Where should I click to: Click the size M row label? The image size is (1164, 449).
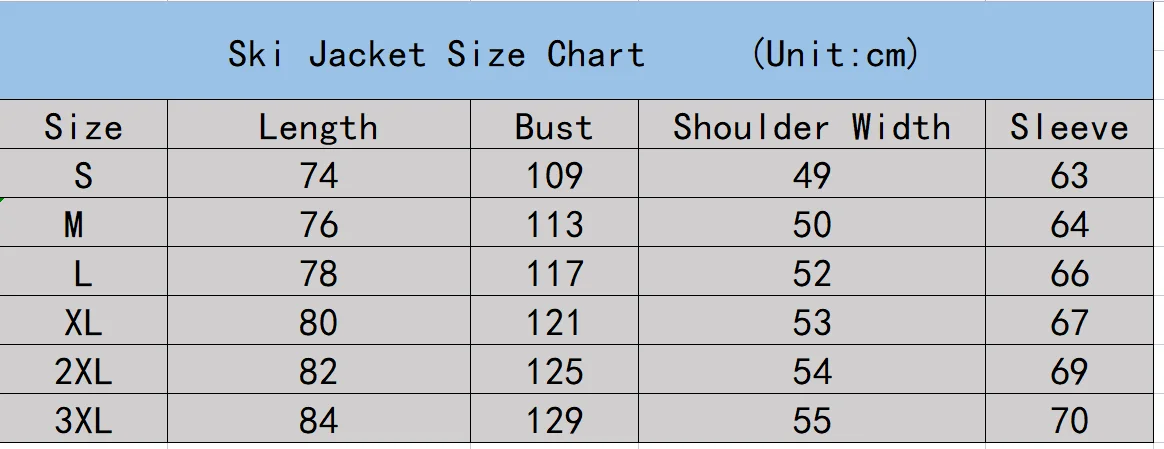click(74, 225)
